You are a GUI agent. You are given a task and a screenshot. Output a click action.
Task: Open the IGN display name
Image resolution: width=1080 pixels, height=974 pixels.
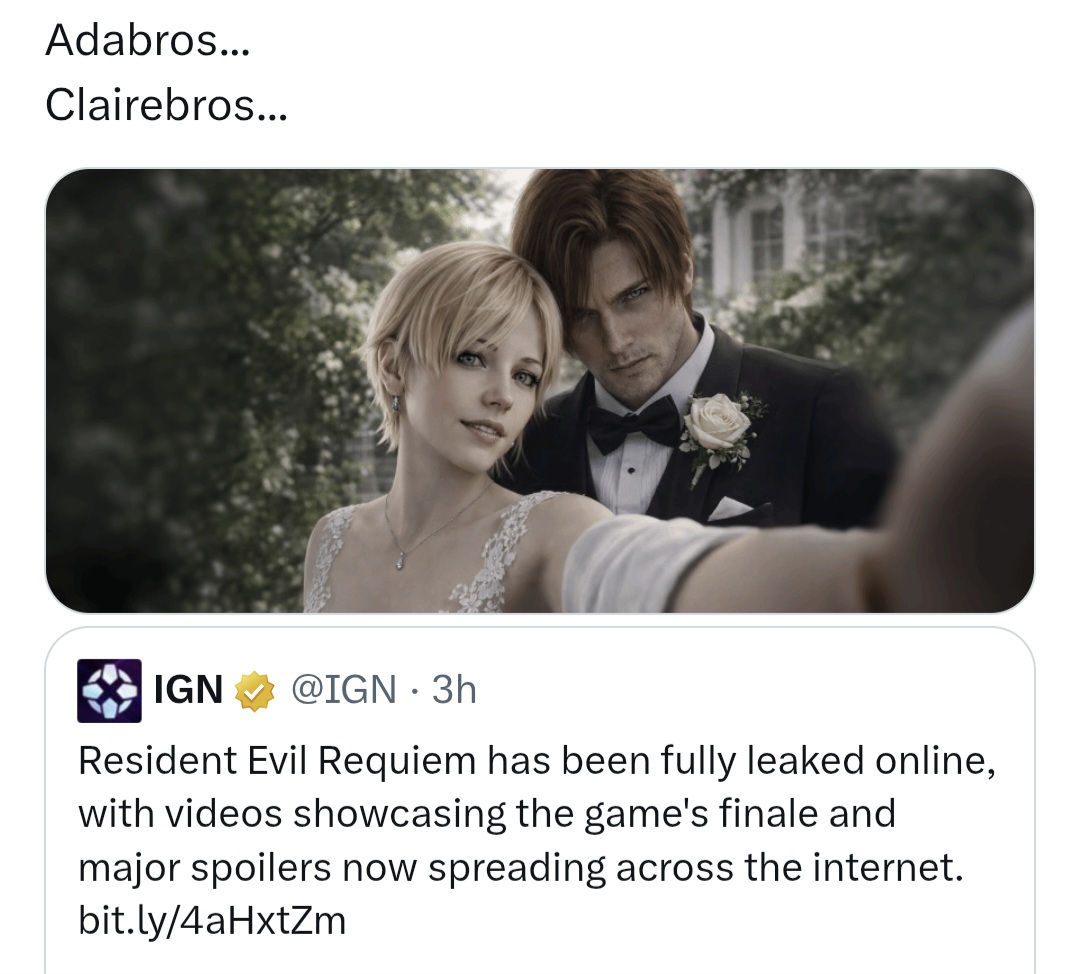coord(188,690)
